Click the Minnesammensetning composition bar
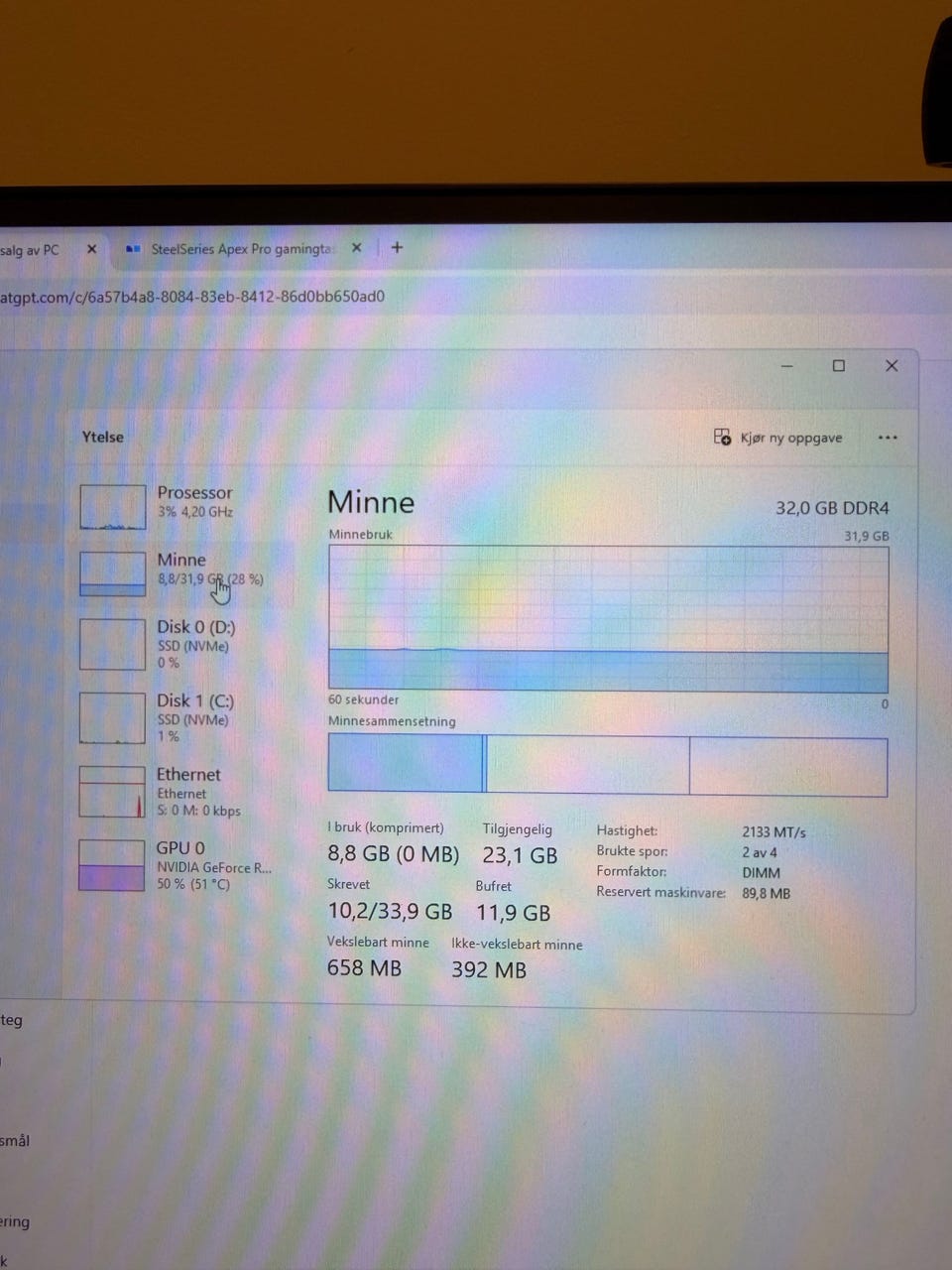Screen dimensions: 952x1270 608,764
